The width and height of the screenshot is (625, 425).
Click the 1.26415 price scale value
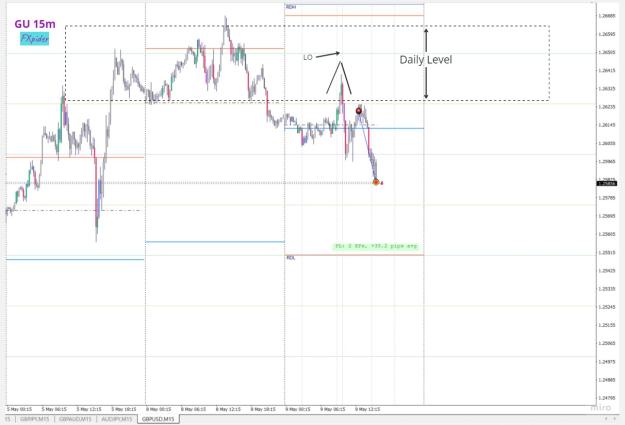[x=607, y=71]
